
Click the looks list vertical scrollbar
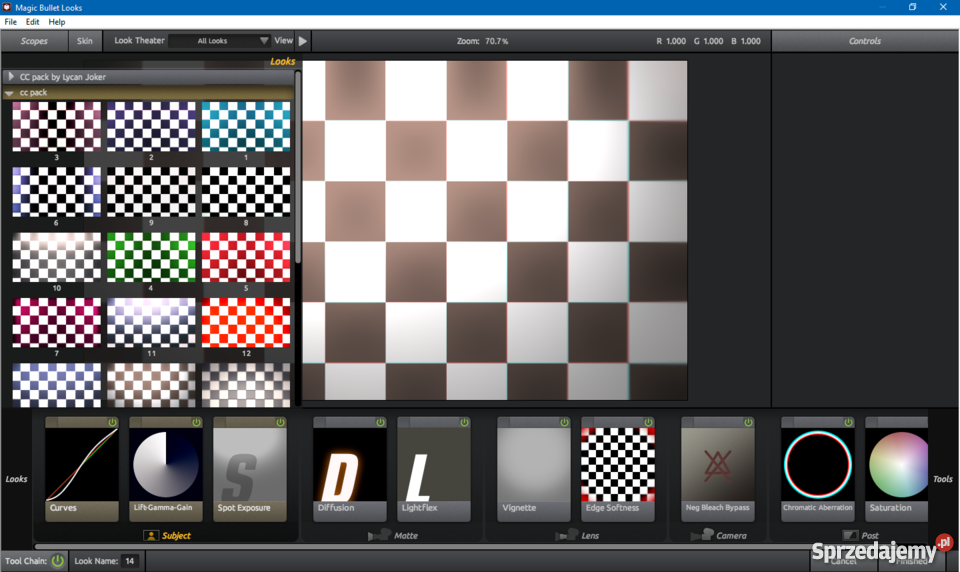coord(298,180)
